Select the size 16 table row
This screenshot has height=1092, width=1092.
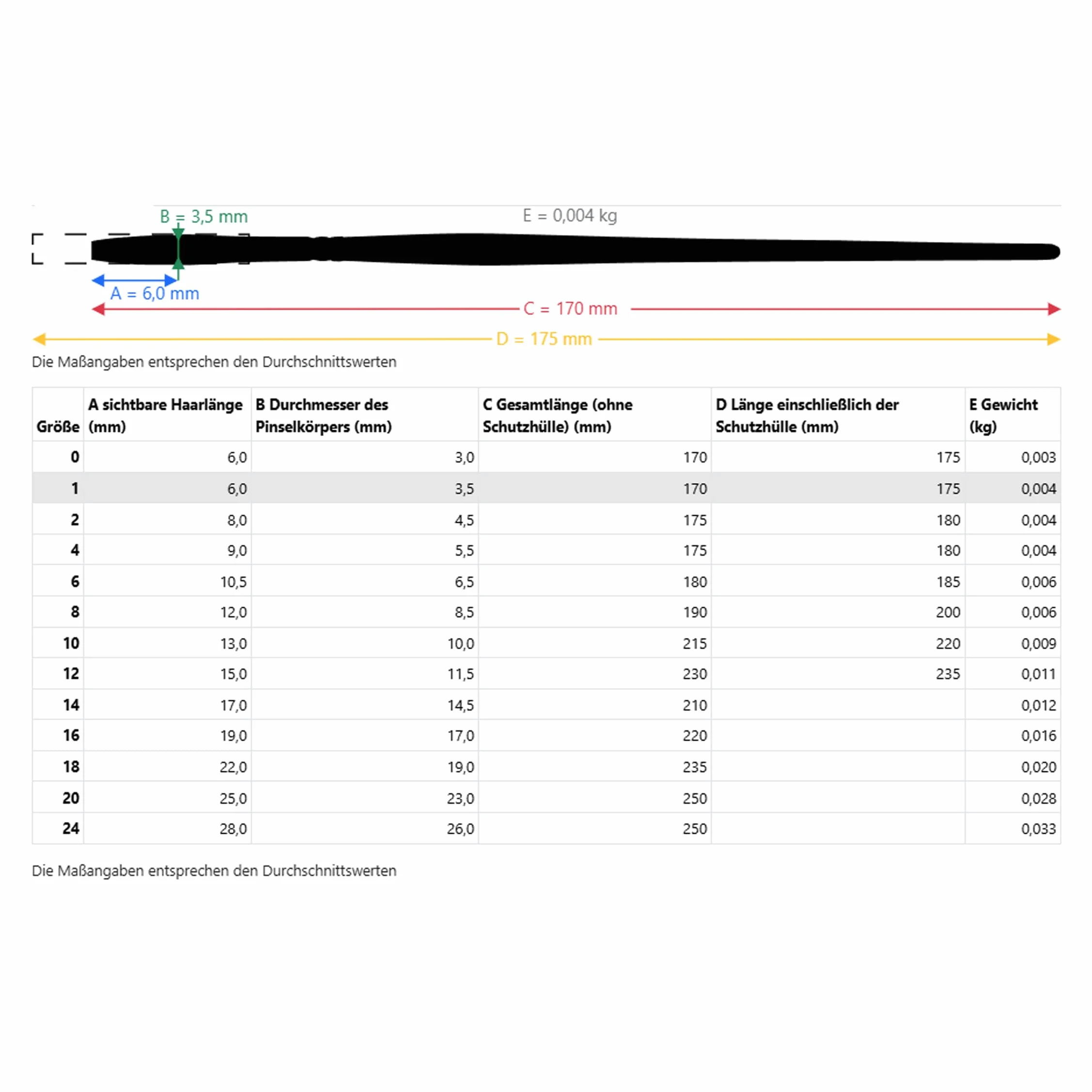[x=546, y=735]
